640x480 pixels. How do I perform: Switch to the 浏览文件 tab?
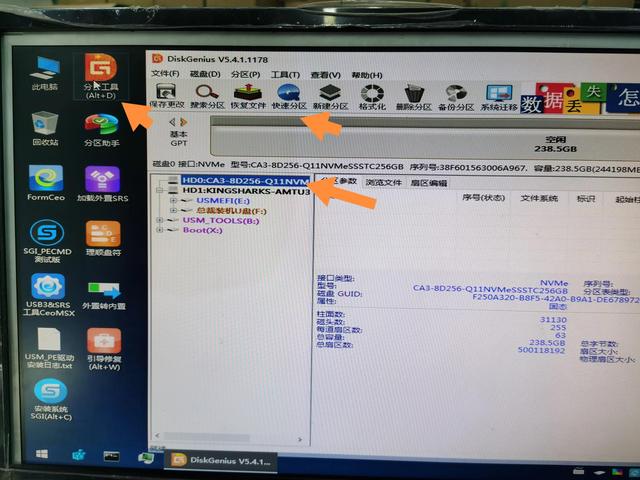click(383, 182)
